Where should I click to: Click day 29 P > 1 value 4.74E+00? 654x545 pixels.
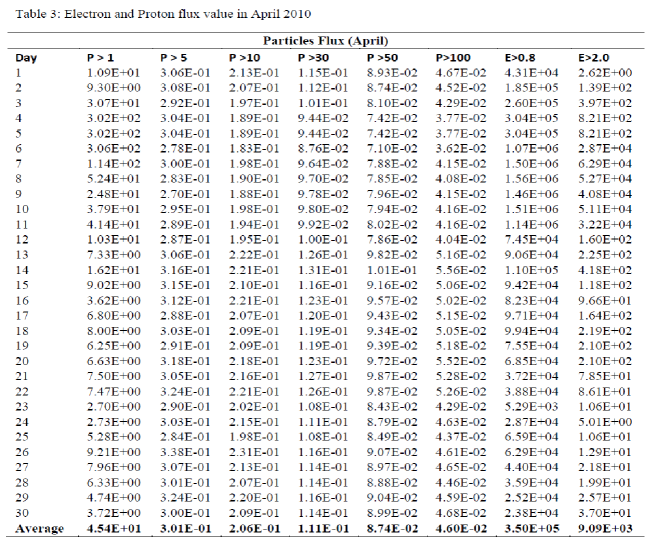[113, 498]
